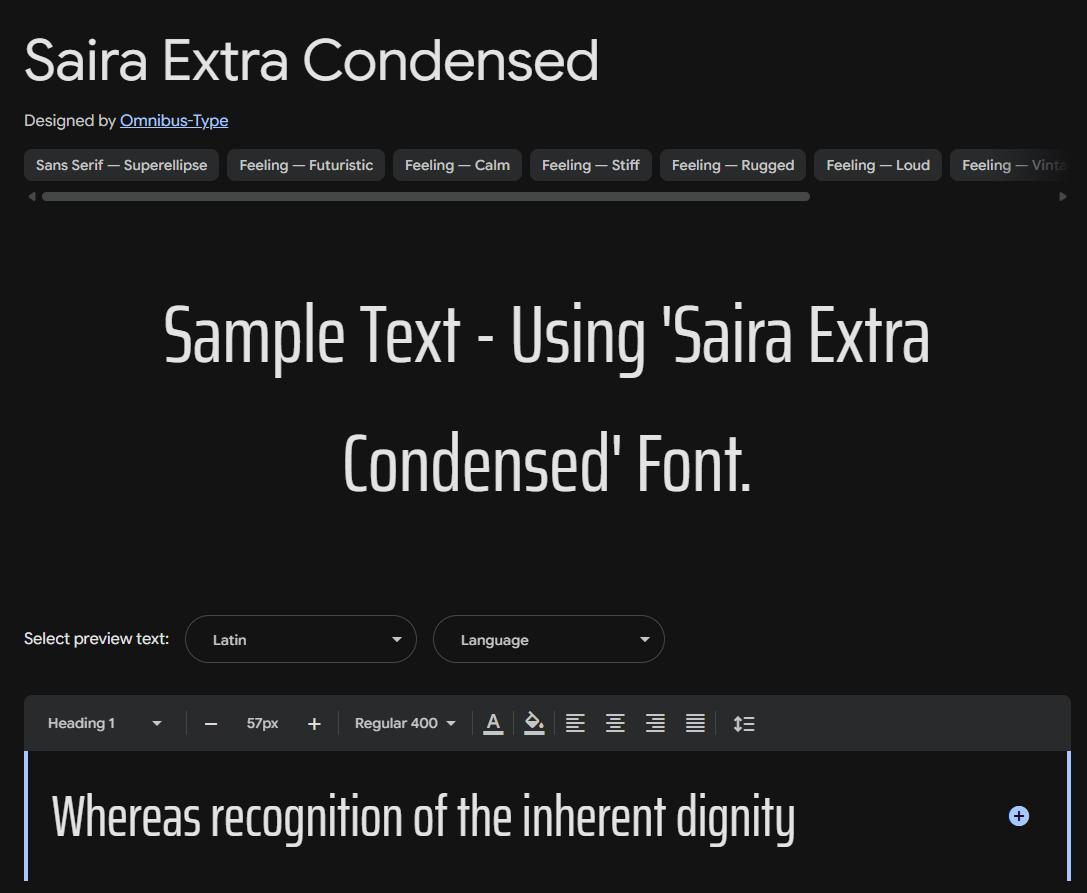
Task: Click the 'Whereas recognition' preview text
Action: [423, 818]
